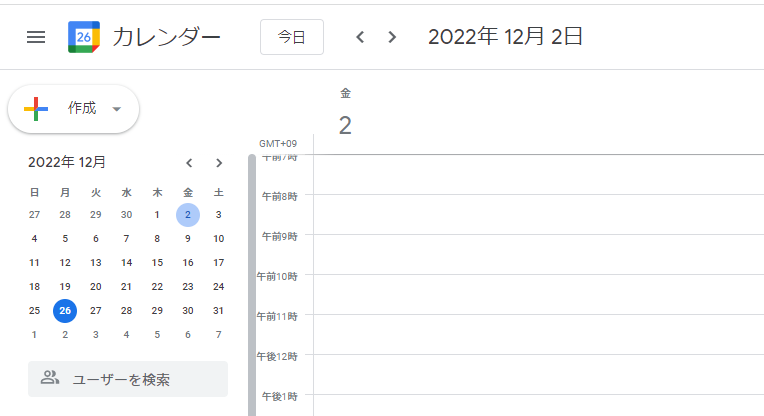
Task: Select December 15 in mini calendar
Action: pos(157,262)
